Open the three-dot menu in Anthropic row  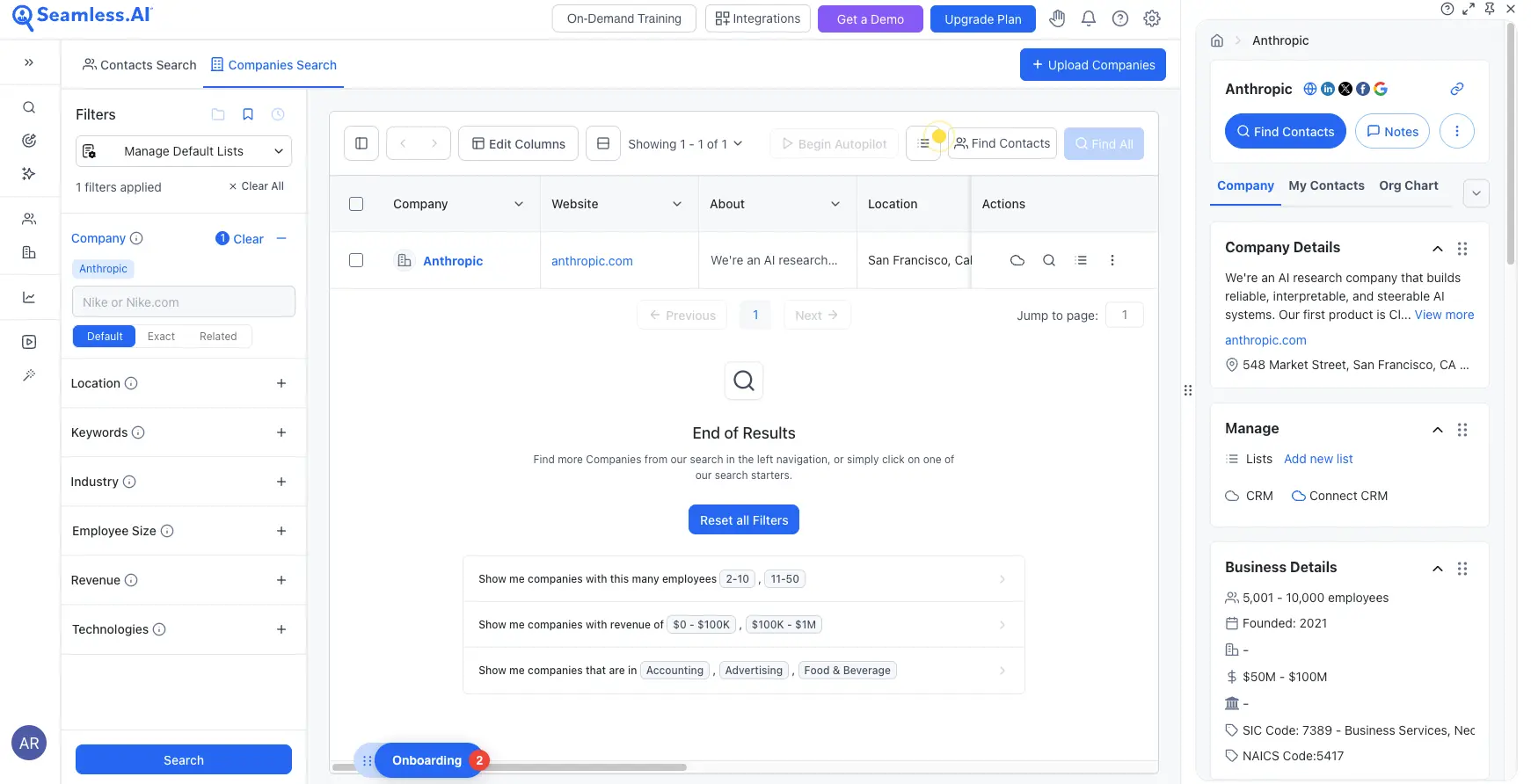click(x=1112, y=260)
